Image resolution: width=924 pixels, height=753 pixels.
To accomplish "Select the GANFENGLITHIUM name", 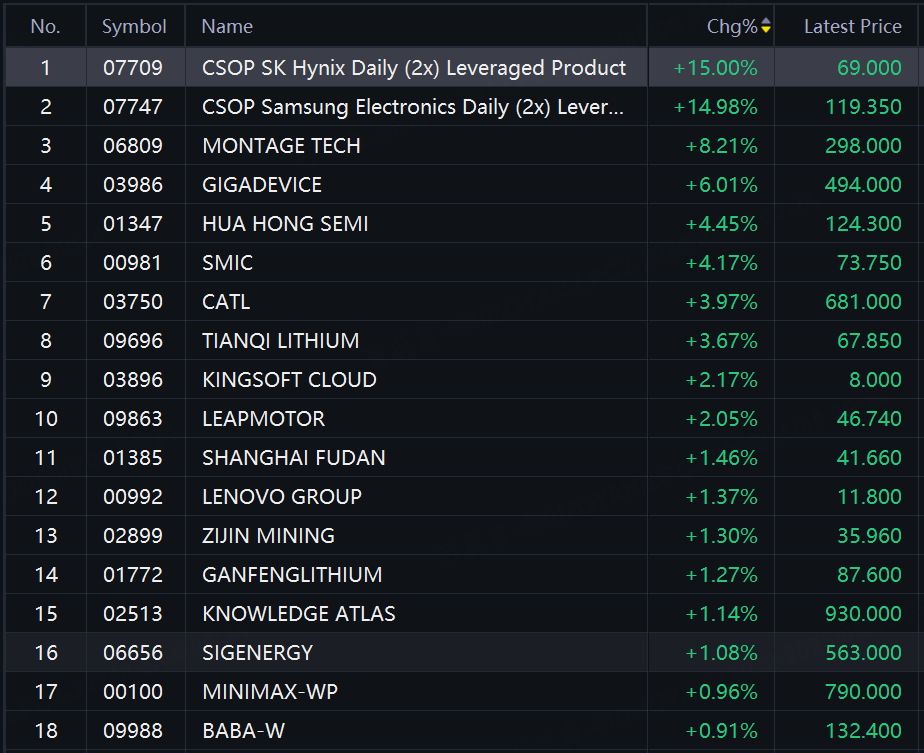I will point(292,574).
